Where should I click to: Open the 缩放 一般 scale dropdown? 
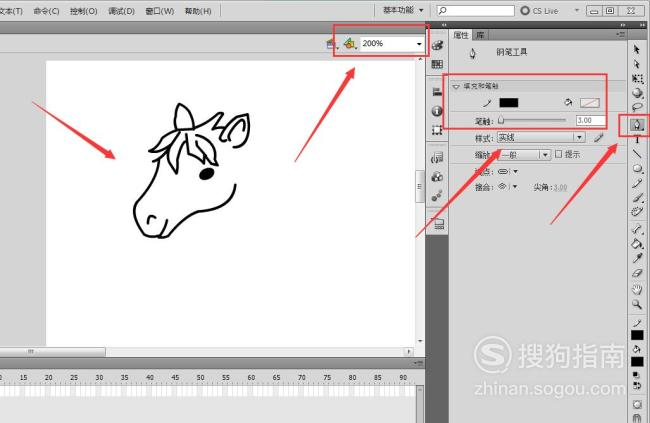546,155
